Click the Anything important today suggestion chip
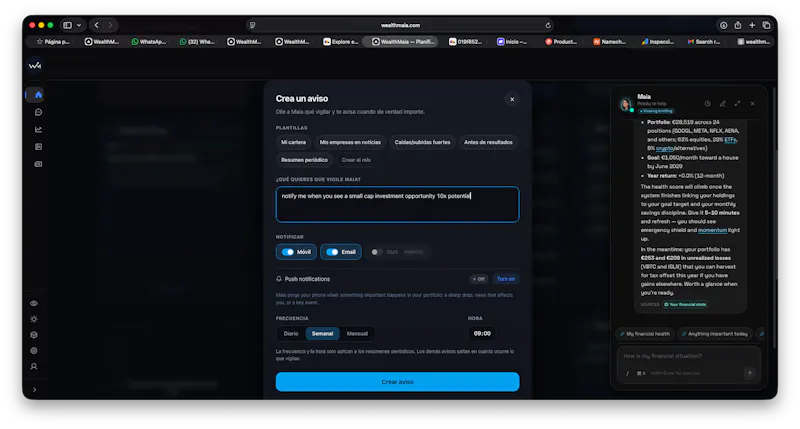 715,334
